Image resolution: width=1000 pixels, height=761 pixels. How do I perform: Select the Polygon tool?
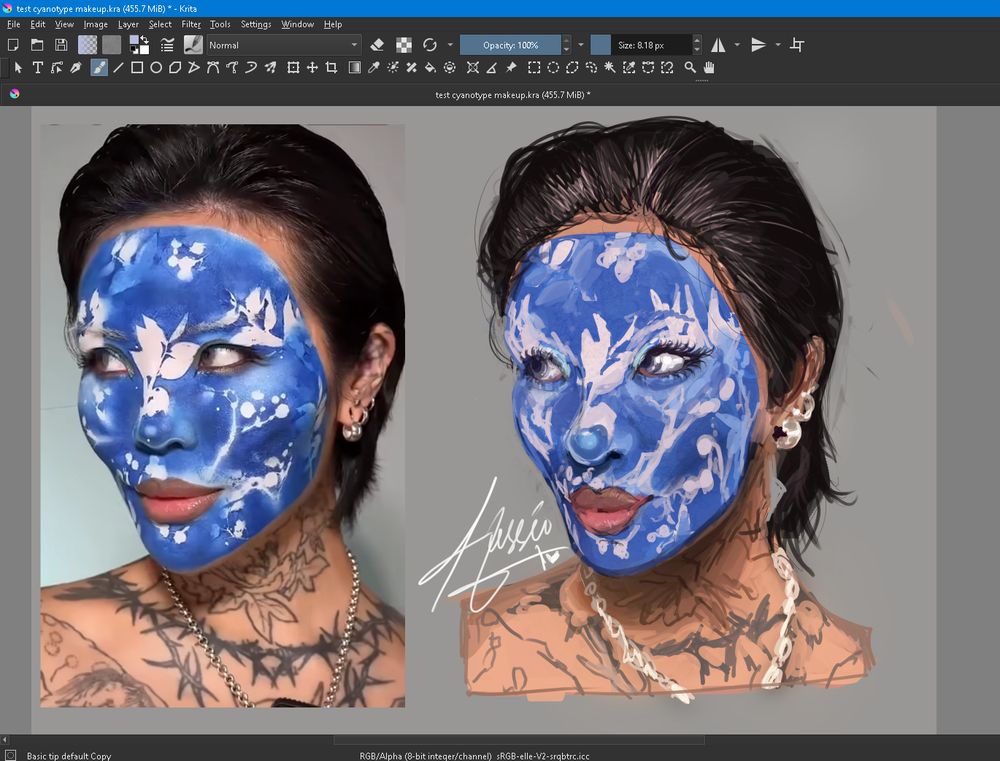(175, 68)
